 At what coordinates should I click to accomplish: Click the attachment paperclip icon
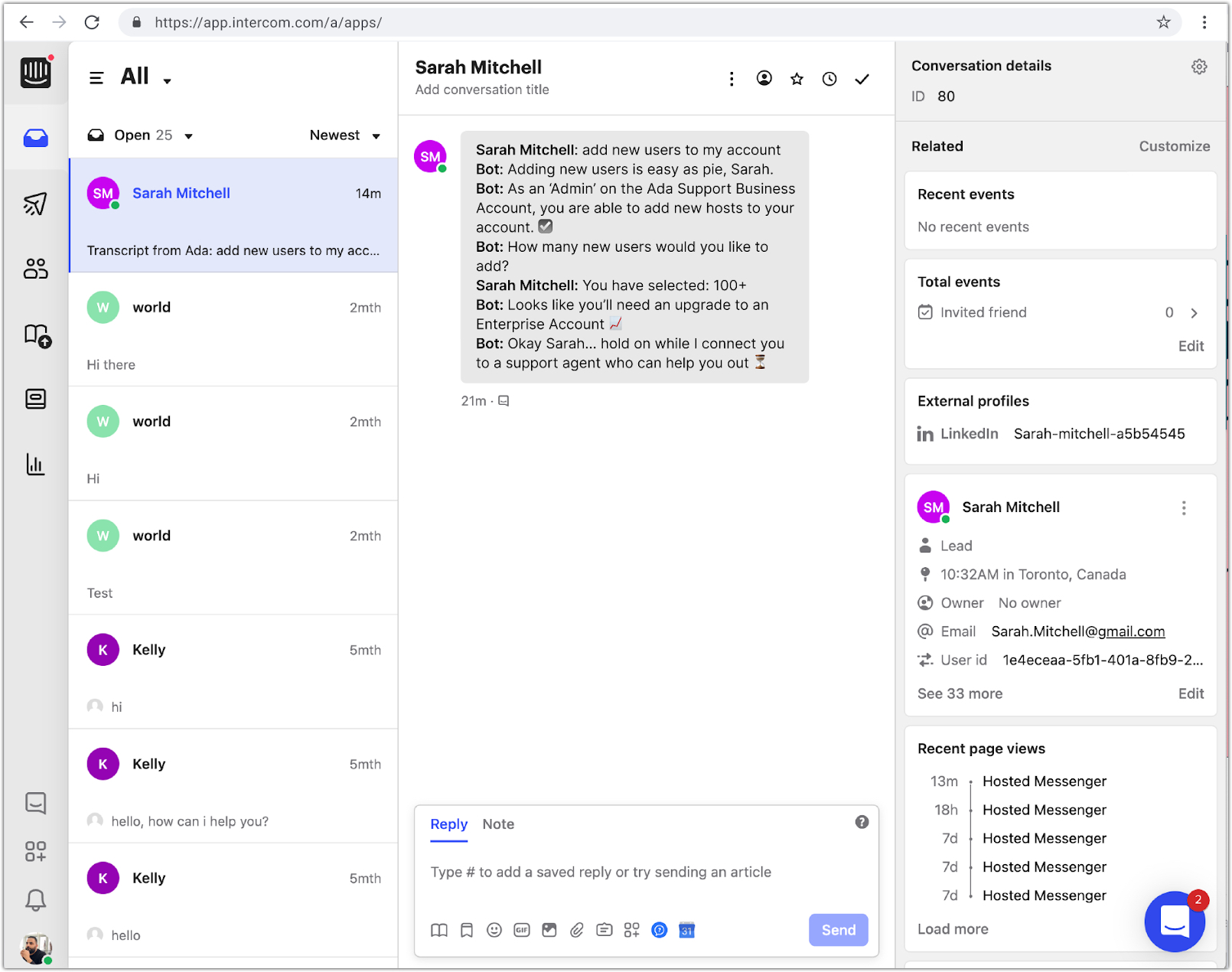(x=577, y=930)
